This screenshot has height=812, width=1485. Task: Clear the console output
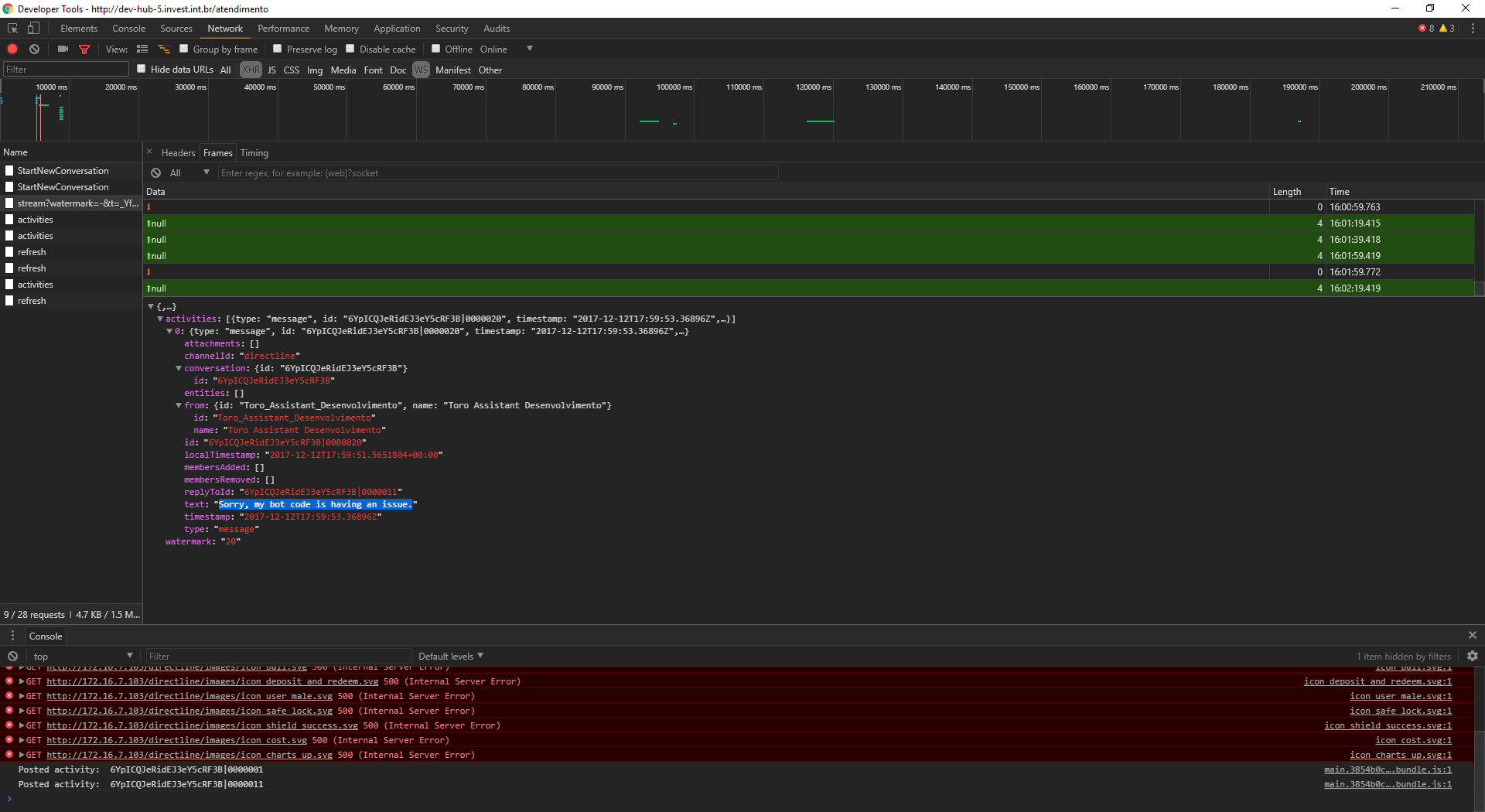12,656
